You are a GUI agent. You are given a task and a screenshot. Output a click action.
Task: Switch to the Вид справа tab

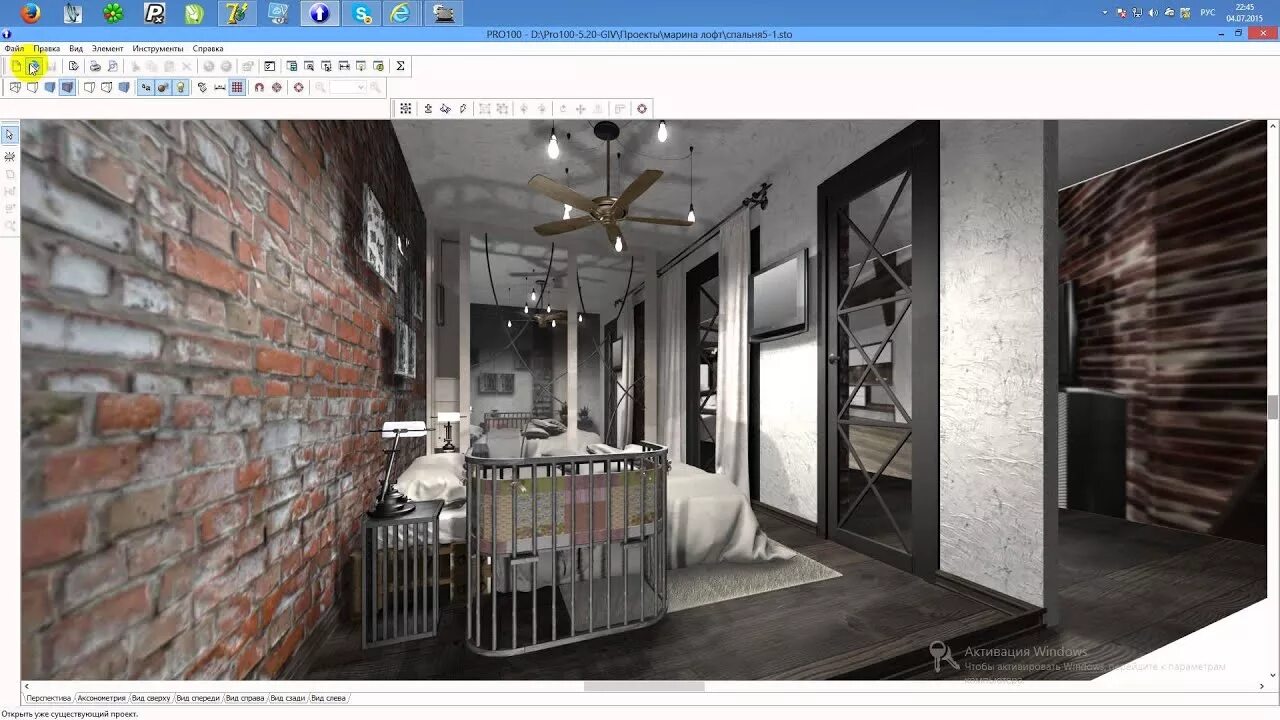click(245, 698)
